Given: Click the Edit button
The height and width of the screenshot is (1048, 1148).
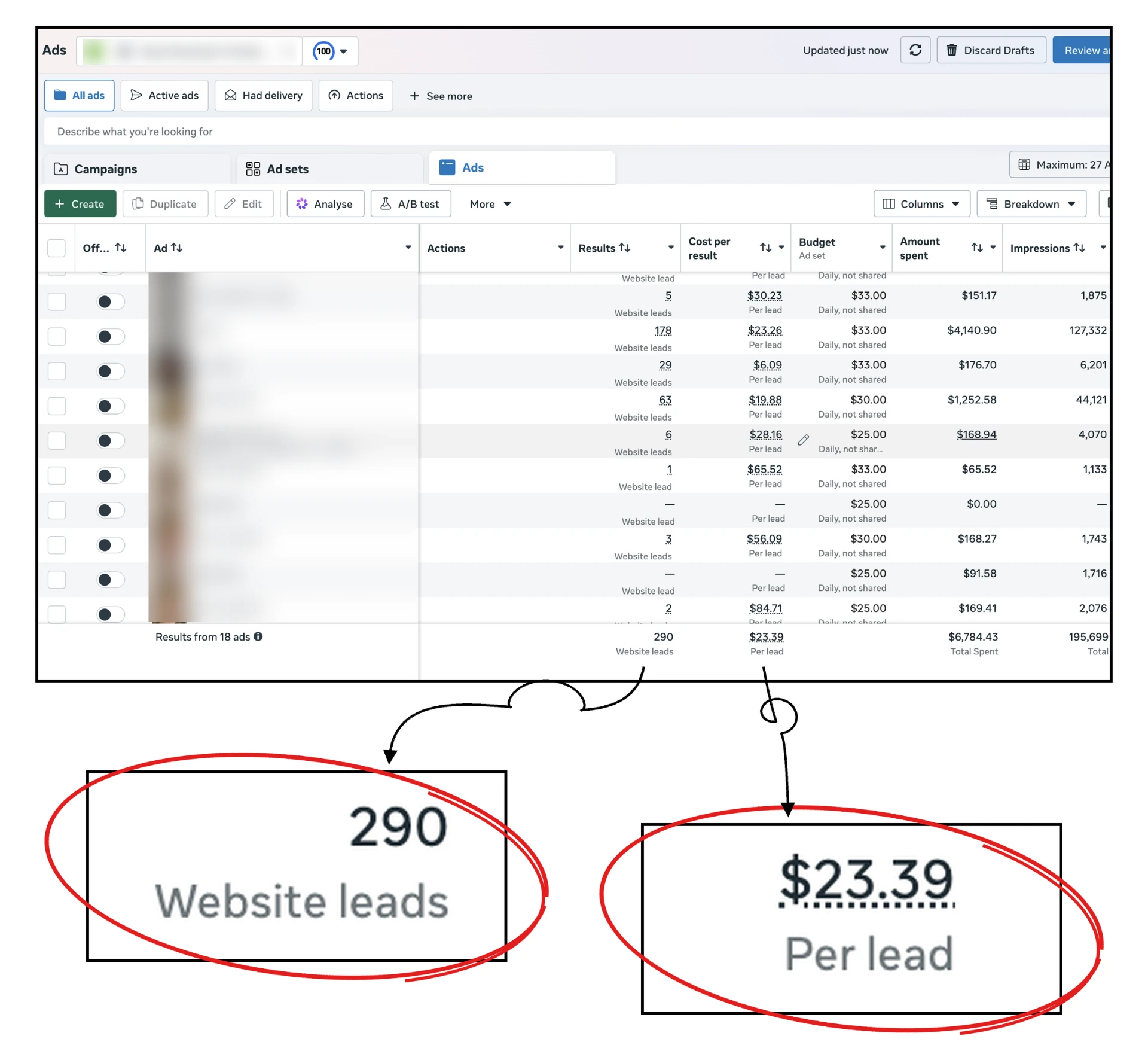Looking at the screenshot, I should pos(243,204).
